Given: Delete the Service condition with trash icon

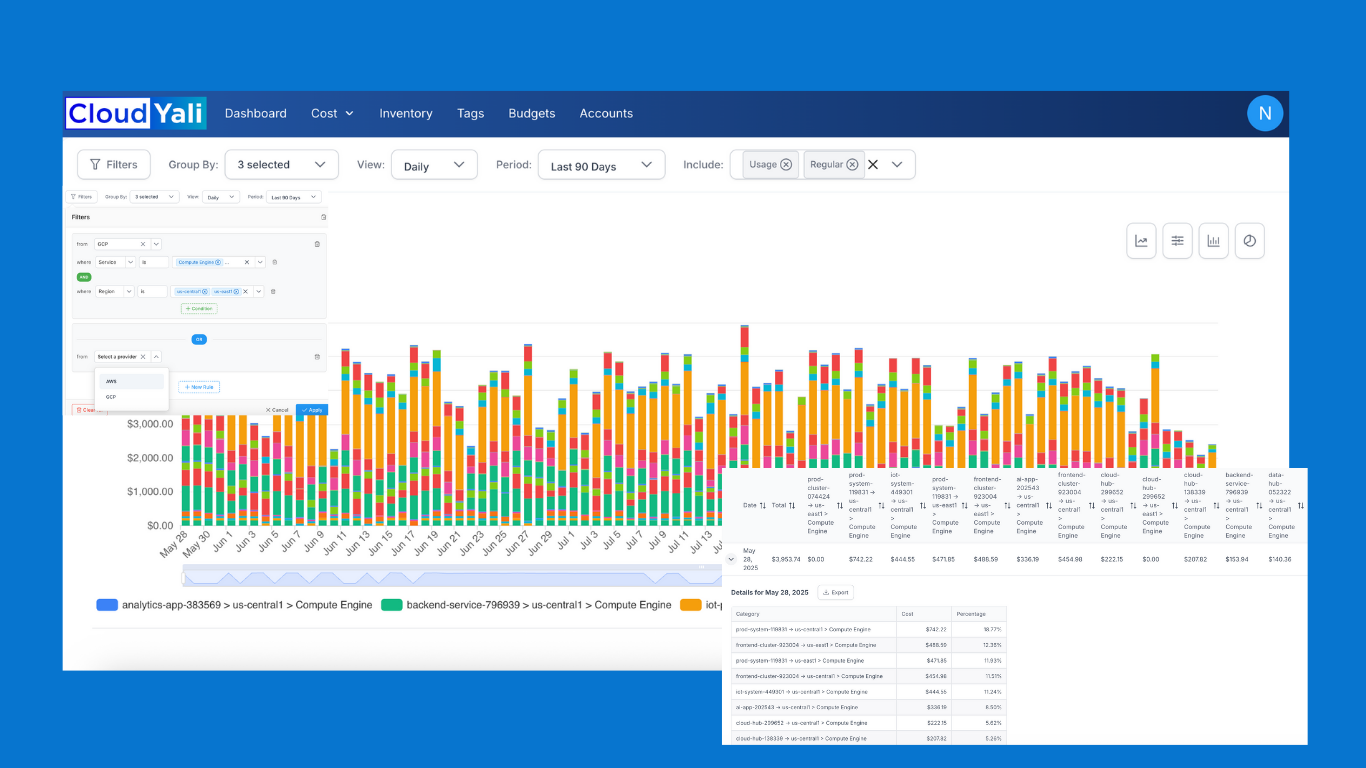Looking at the screenshot, I should pos(275,262).
